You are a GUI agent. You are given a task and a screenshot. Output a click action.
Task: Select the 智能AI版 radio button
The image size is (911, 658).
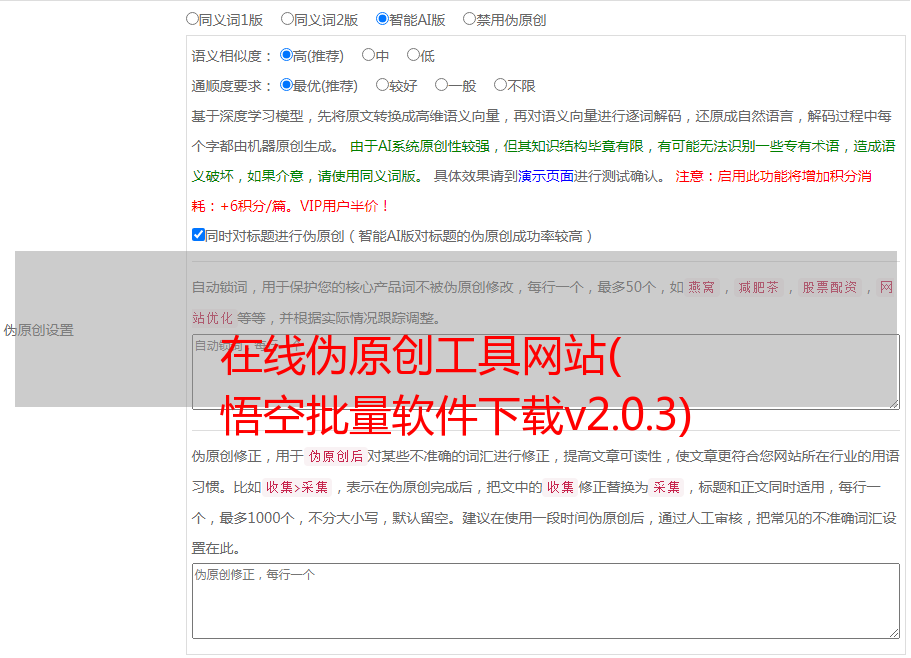tap(383, 19)
